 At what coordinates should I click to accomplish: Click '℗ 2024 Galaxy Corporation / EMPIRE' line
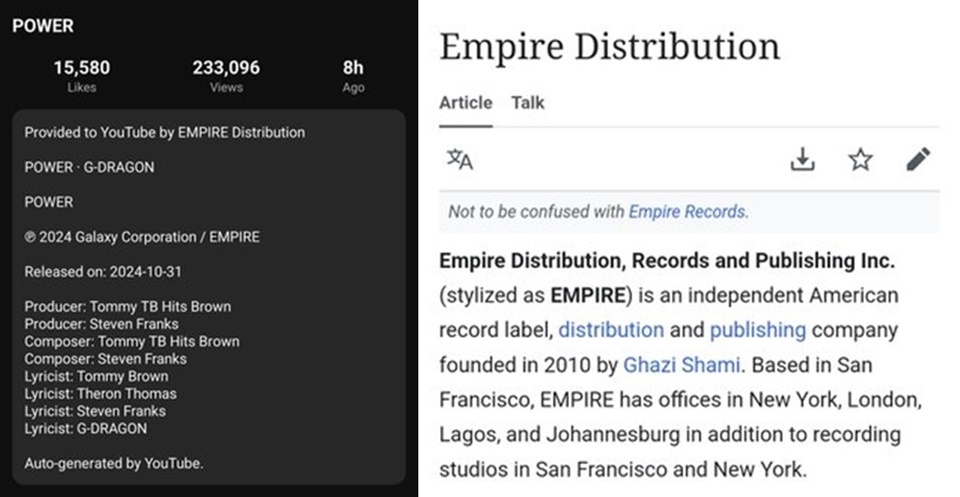(142, 237)
